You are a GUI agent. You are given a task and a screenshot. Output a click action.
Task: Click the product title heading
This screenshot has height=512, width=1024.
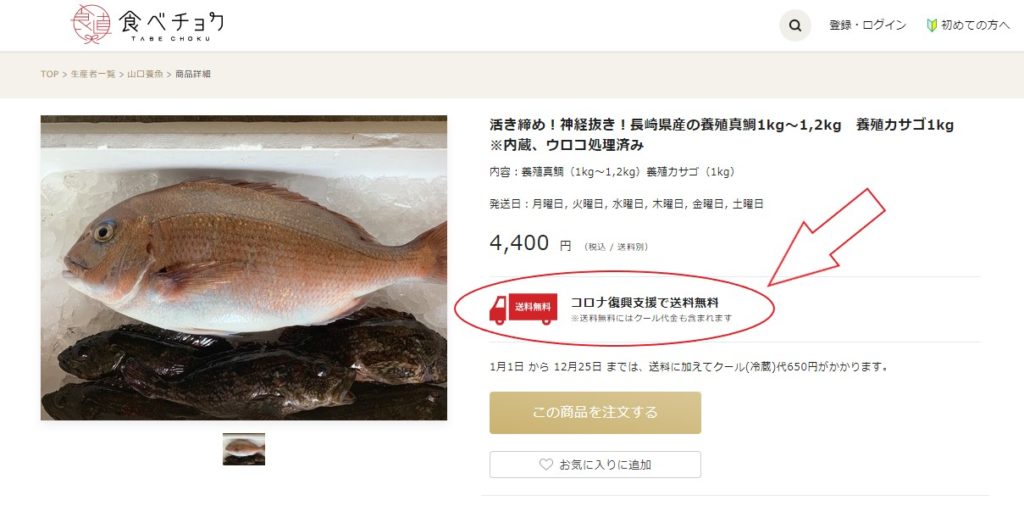pyautogui.click(x=722, y=135)
